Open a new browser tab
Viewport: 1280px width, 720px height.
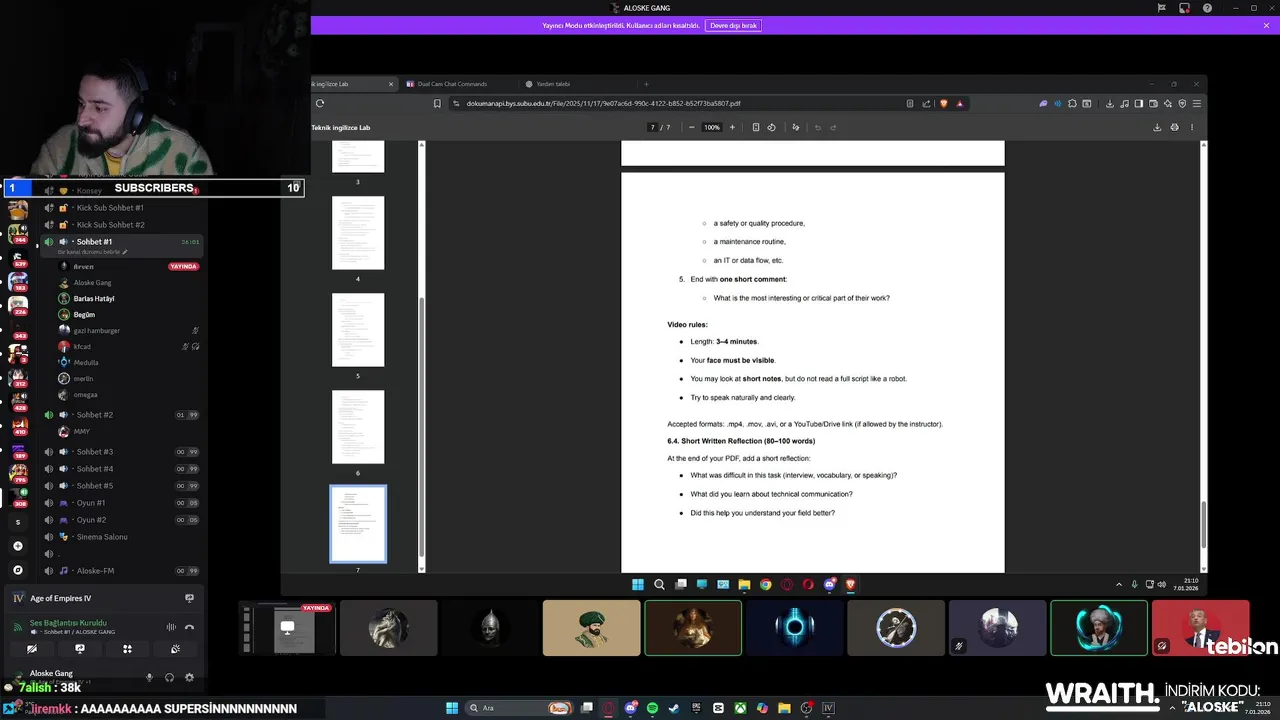pyautogui.click(x=646, y=84)
